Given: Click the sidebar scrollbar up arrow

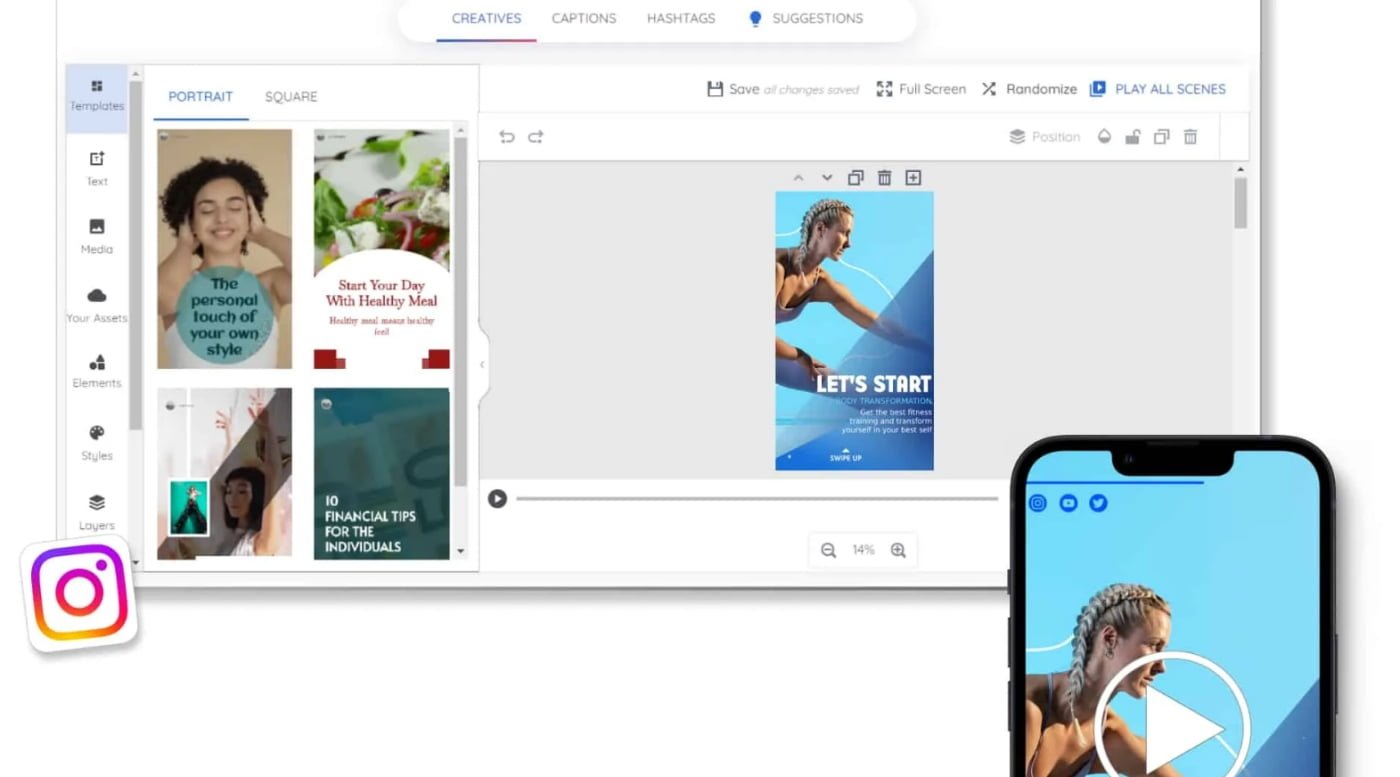Looking at the screenshot, I should click(136, 74).
